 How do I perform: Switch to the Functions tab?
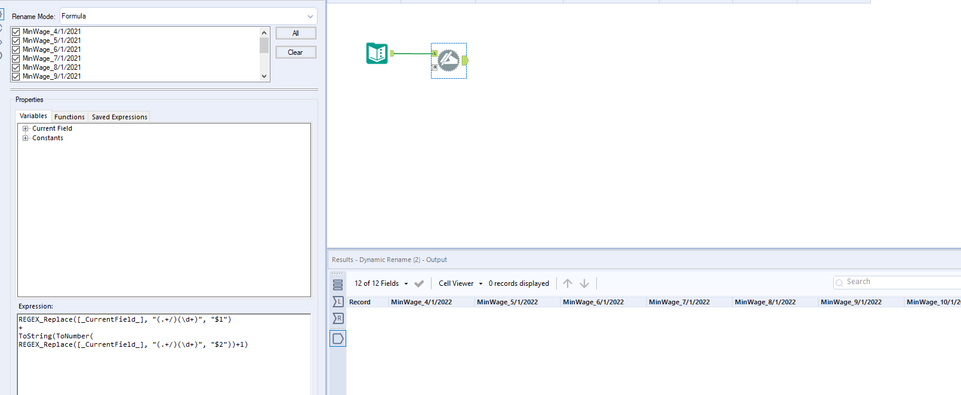click(x=69, y=117)
